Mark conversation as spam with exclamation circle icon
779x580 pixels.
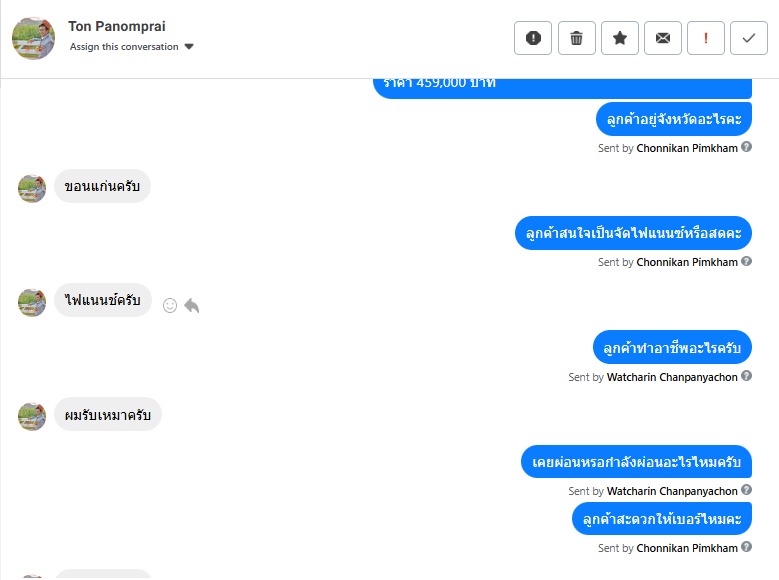(533, 38)
